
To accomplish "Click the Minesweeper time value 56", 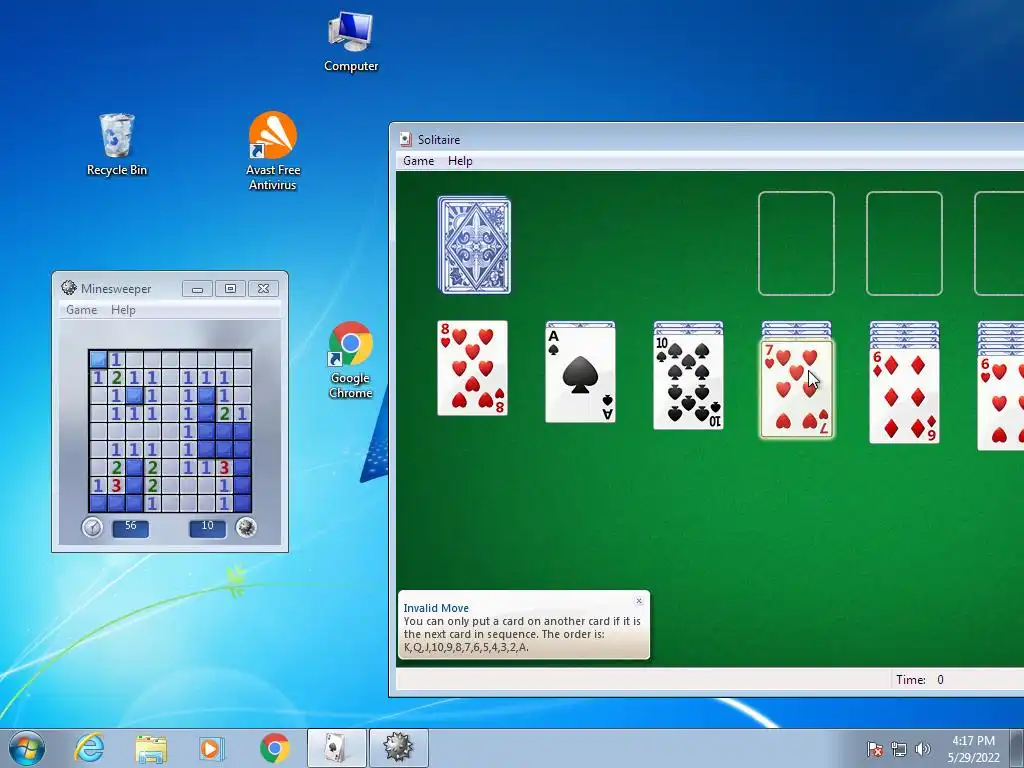I will [131, 528].
